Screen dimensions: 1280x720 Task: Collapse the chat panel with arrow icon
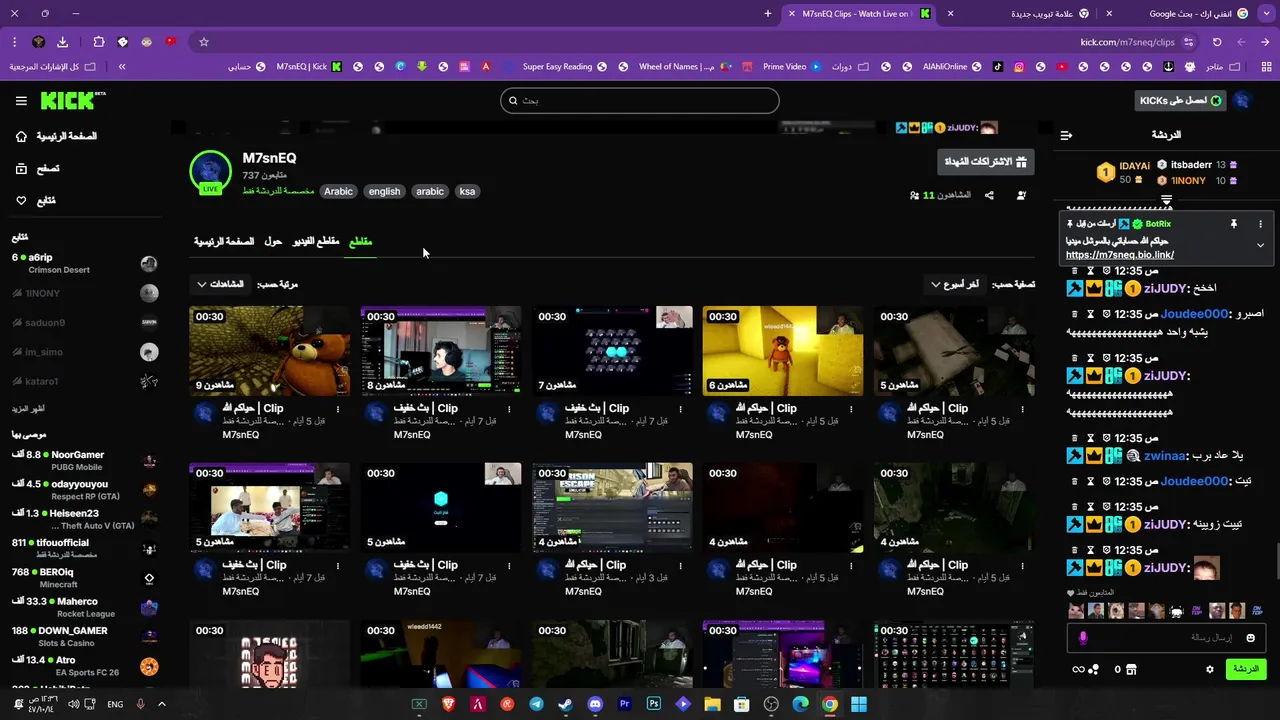(1066, 135)
